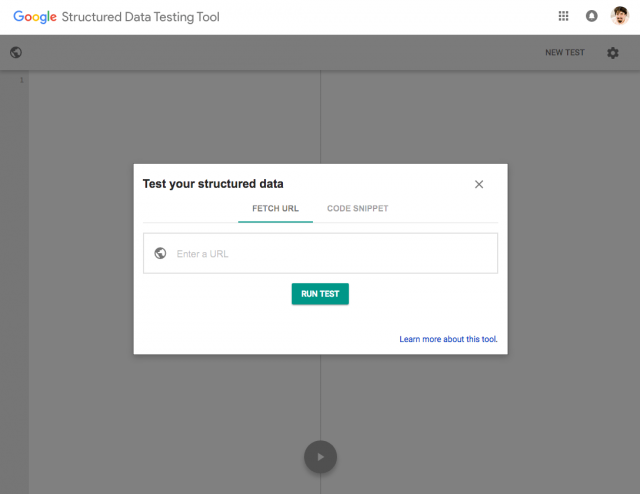Click the Google logo
This screenshot has height=494, width=640.
click(x=35, y=17)
